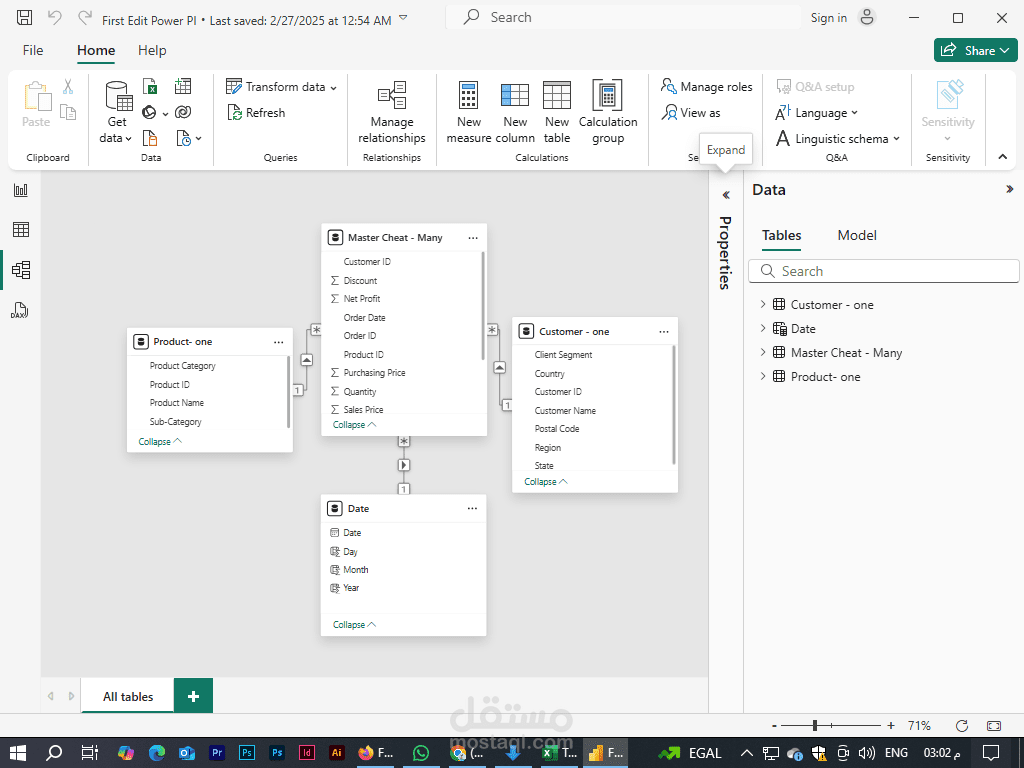Open the file title saved-info dropdown arrow

403,18
